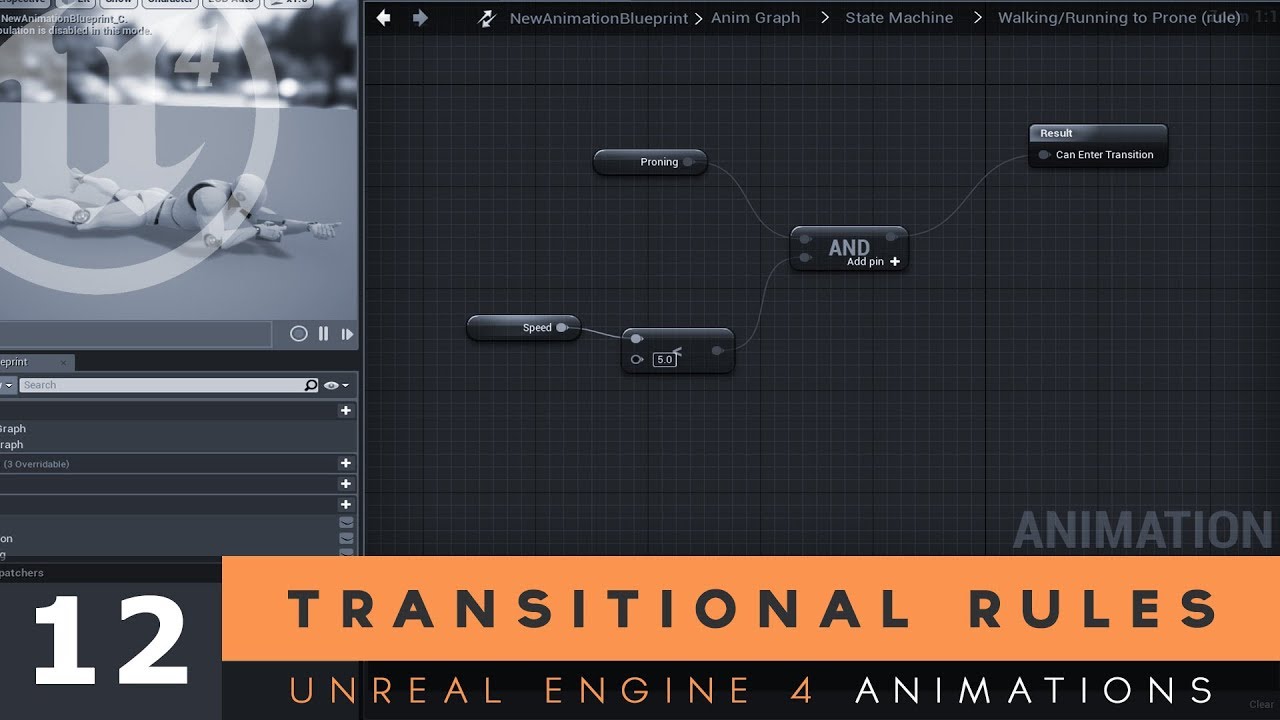Expand chevron after Anim Graph breadcrumb

[825, 18]
